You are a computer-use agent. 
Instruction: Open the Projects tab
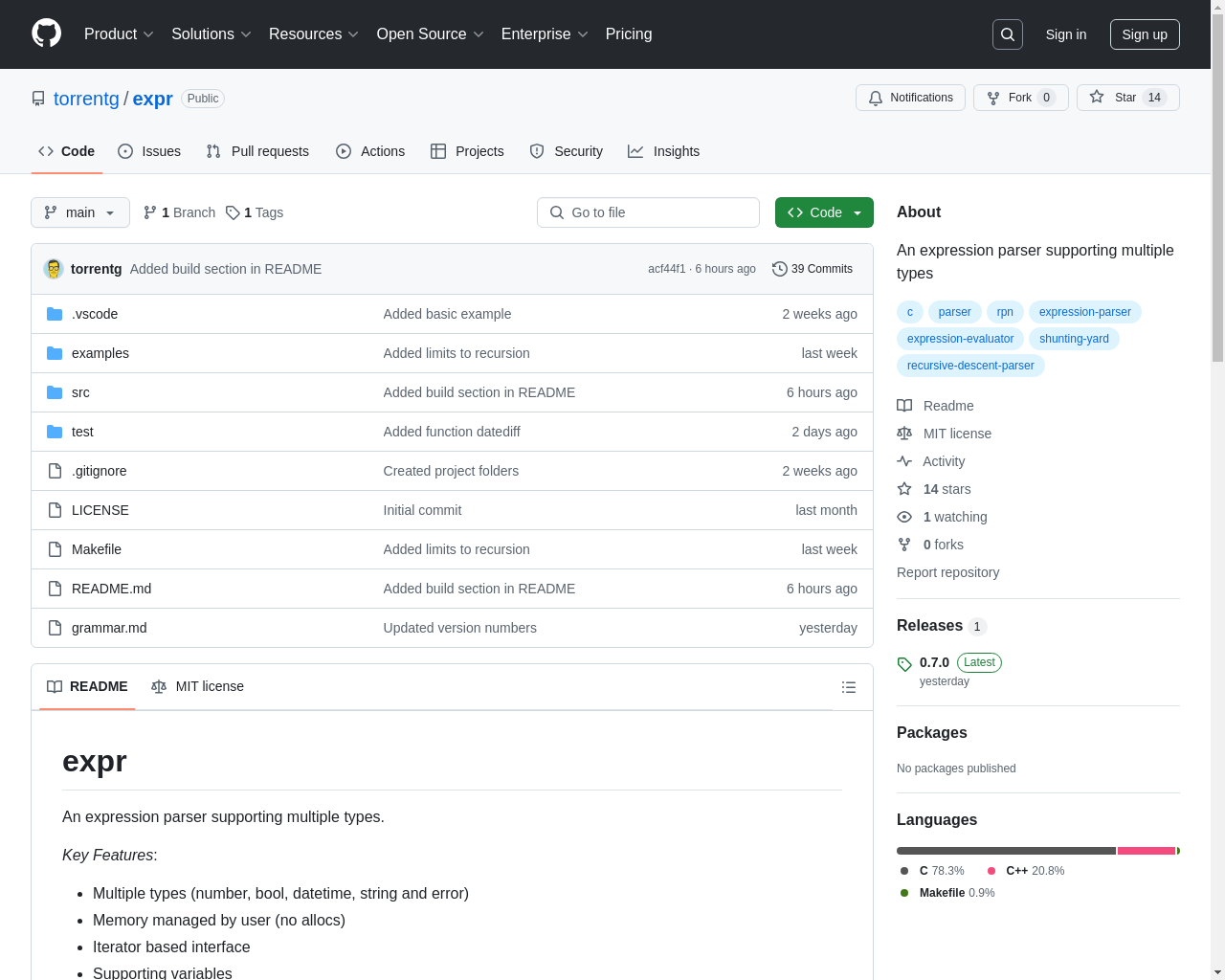coord(467,151)
